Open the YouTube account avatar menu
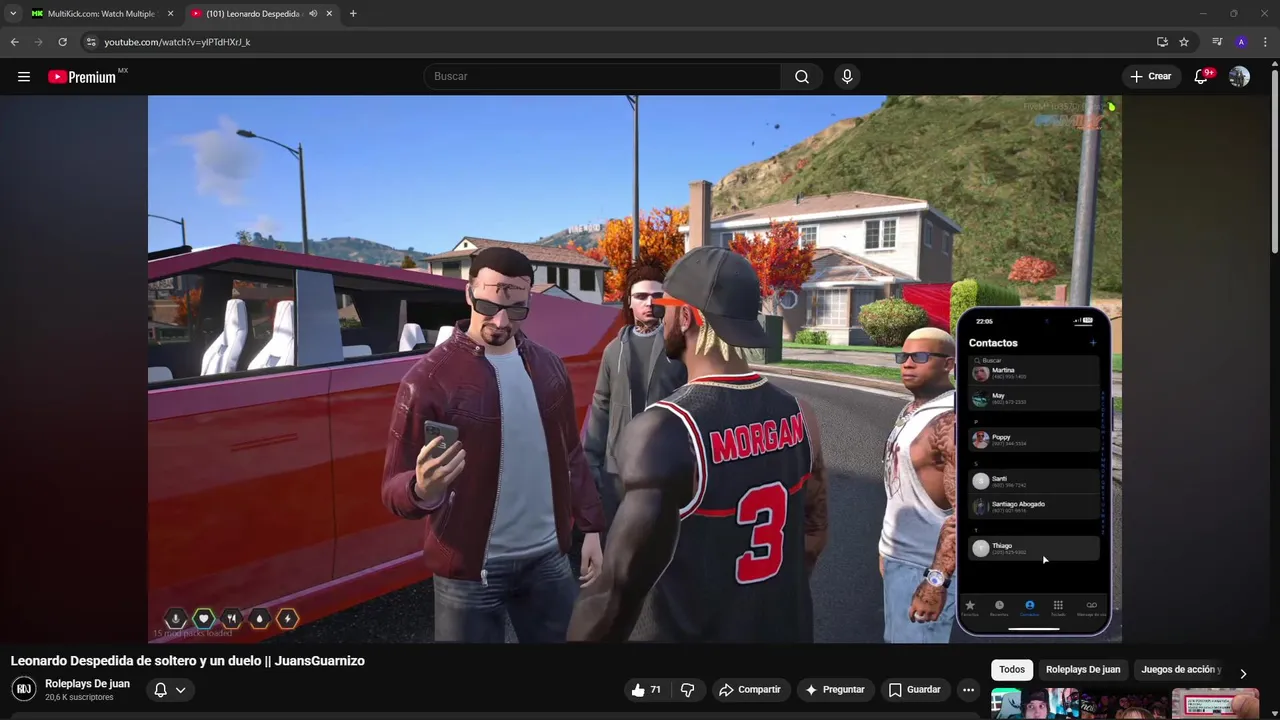Image resolution: width=1280 pixels, height=720 pixels. 1239,77
